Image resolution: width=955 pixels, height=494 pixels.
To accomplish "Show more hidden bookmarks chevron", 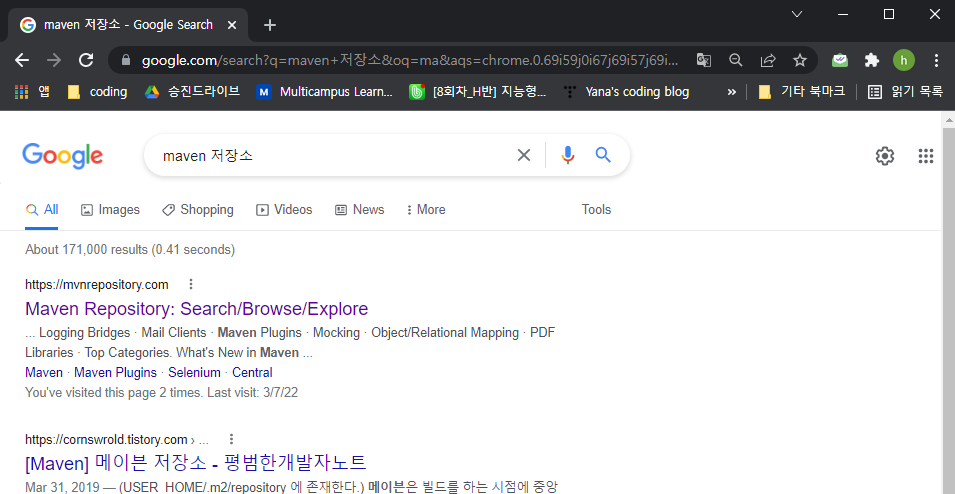I will tap(731, 92).
